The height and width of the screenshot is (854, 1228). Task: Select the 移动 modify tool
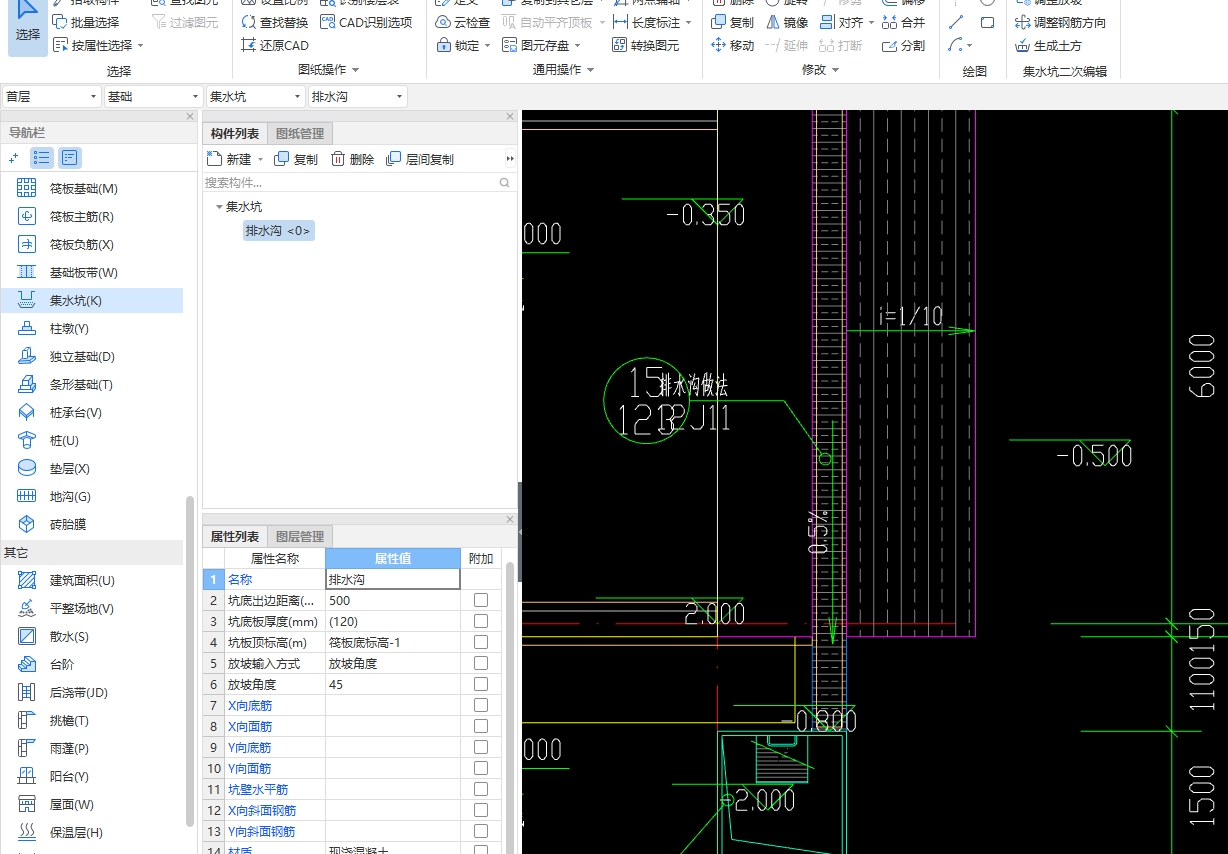pyautogui.click(x=733, y=45)
